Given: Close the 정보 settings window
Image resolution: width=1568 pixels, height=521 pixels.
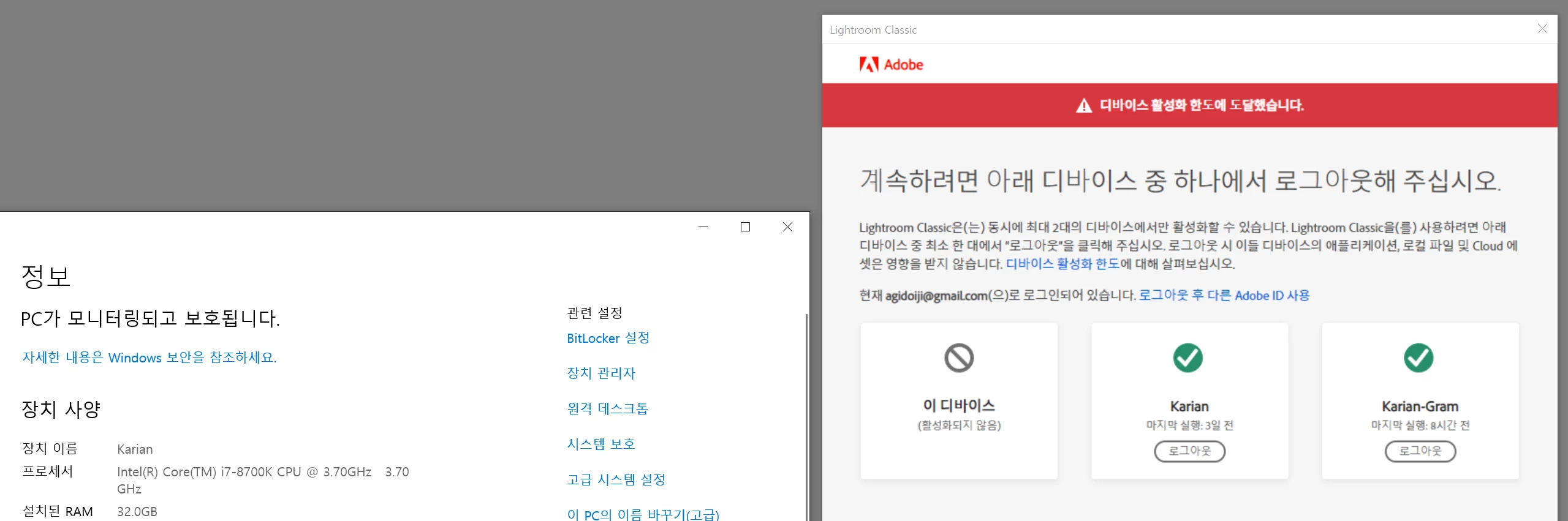Looking at the screenshot, I should pyautogui.click(x=788, y=227).
